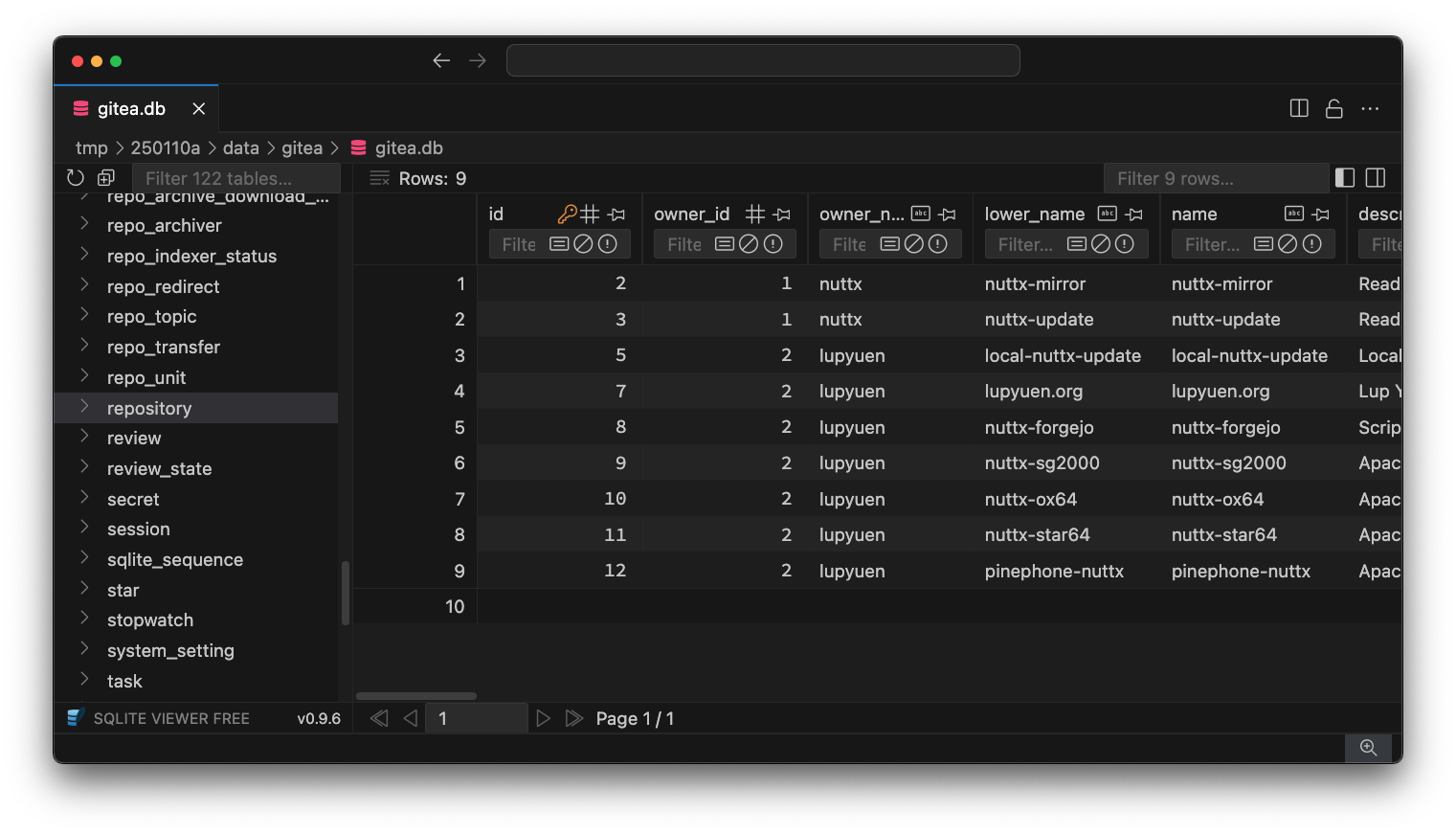Click the sidebar vertical scrollbar

345,593
